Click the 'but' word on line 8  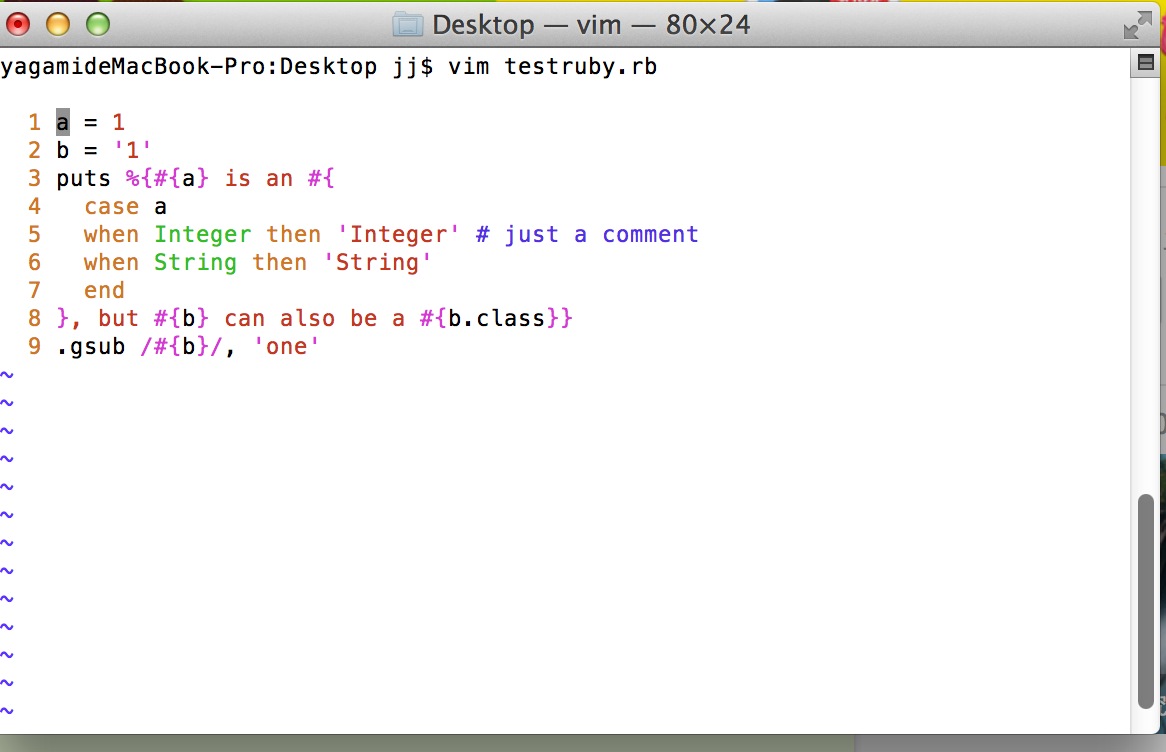pos(118,318)
